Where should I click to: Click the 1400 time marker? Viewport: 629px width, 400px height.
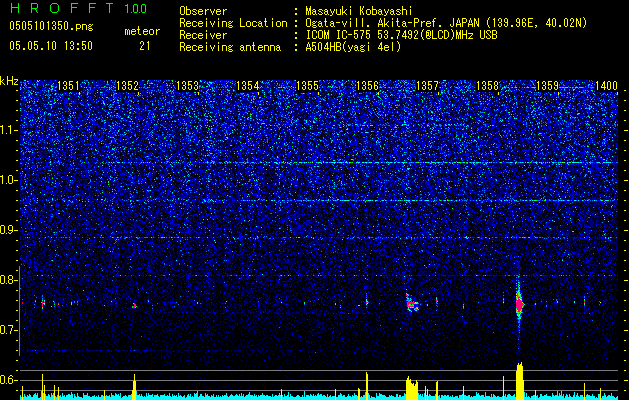(606, 85)
